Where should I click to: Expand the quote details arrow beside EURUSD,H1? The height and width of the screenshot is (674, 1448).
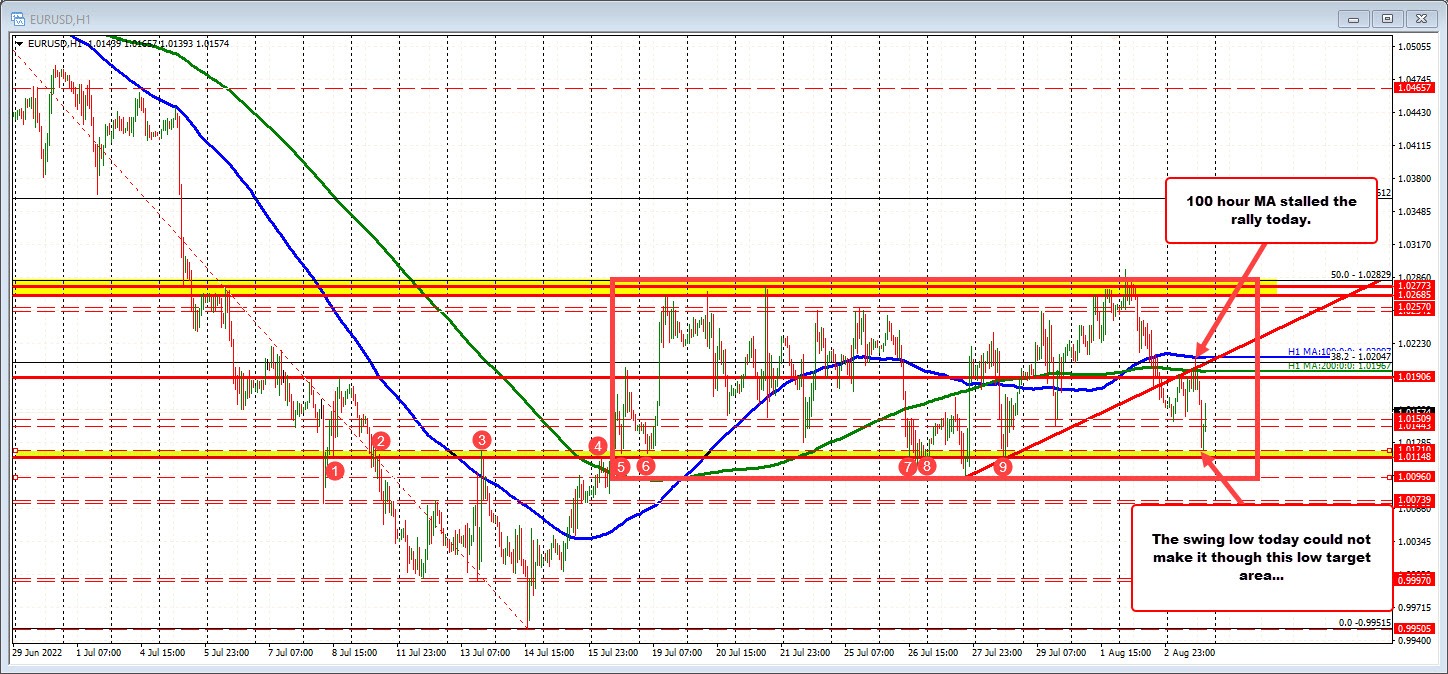[19, 43]
